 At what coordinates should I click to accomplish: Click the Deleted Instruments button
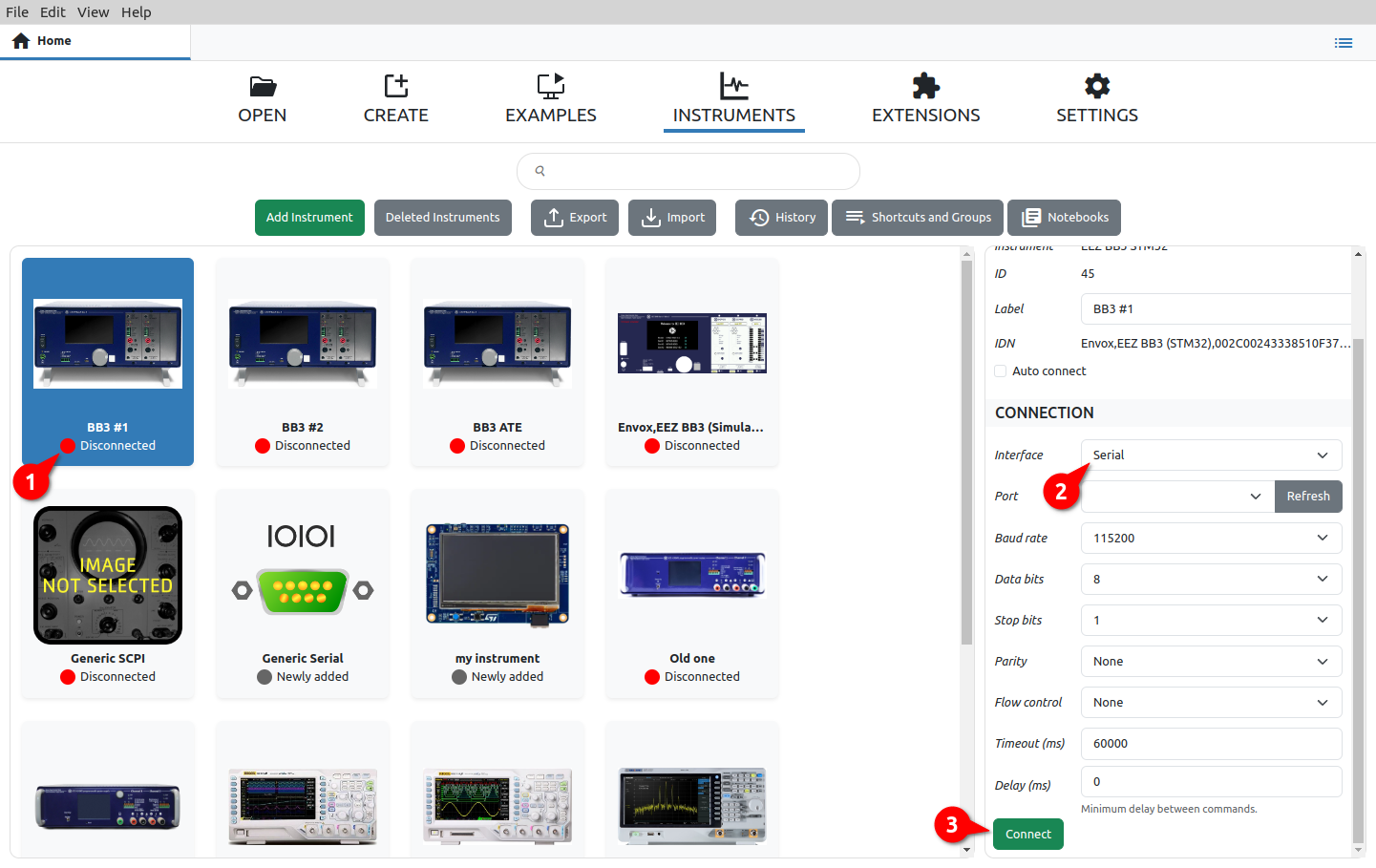(443, 218)
